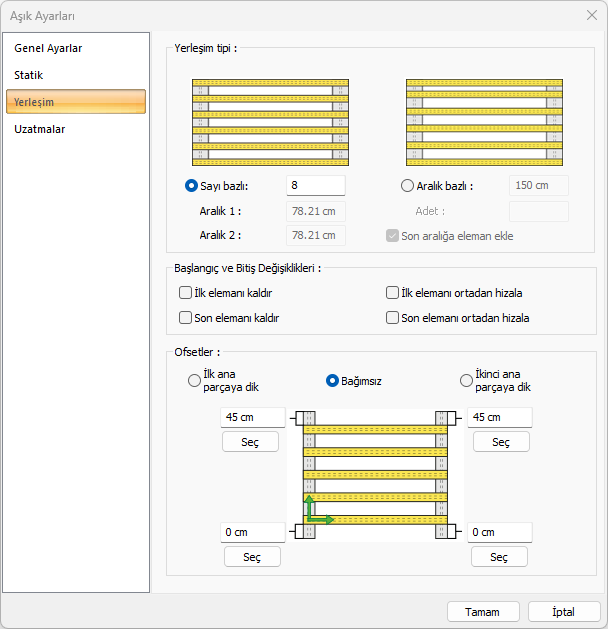Click the İptal button
The width and height of the screenshot is (608, 629).
click(x=563, y=611)
